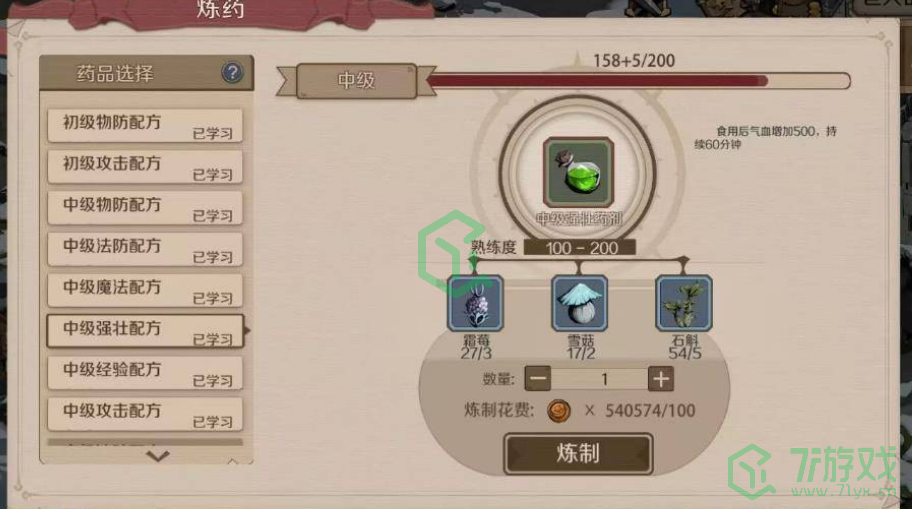Viewport: 912px width, 509px height.
Task: Select the 雪菇 snow mushroom ingredient icon
Action: click(579, 303)
